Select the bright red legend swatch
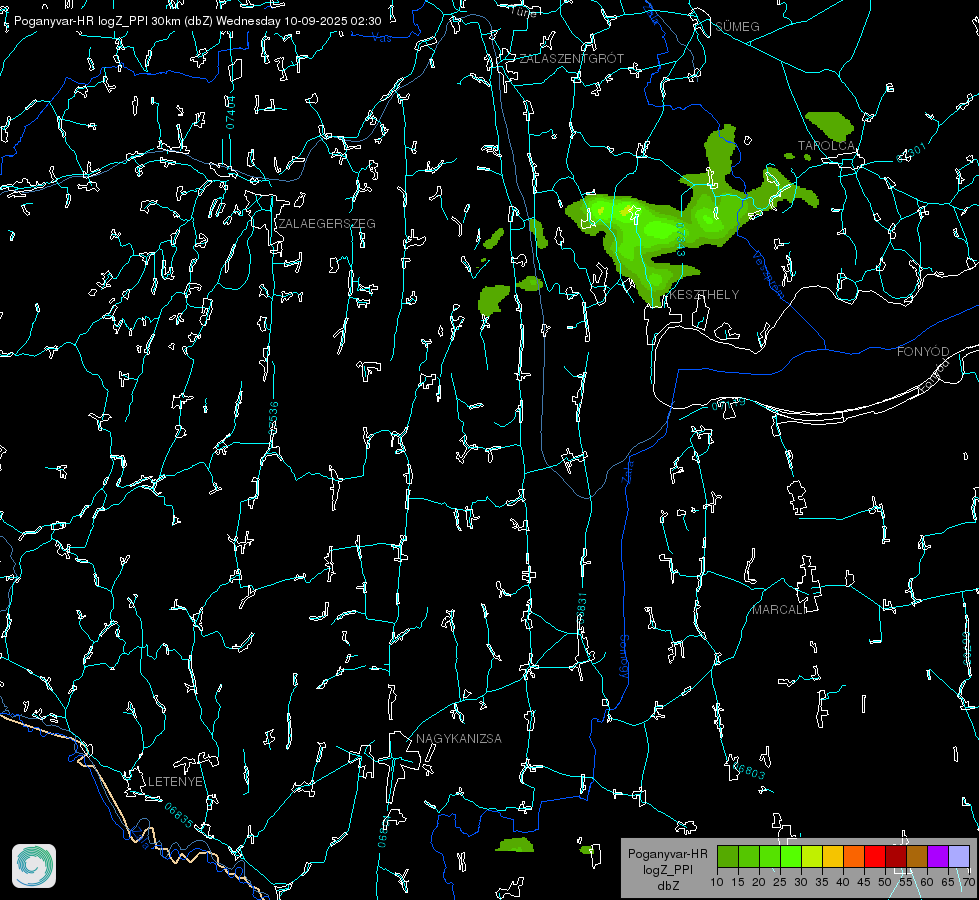The image size is (979, 900). click(x=875, y=856)
